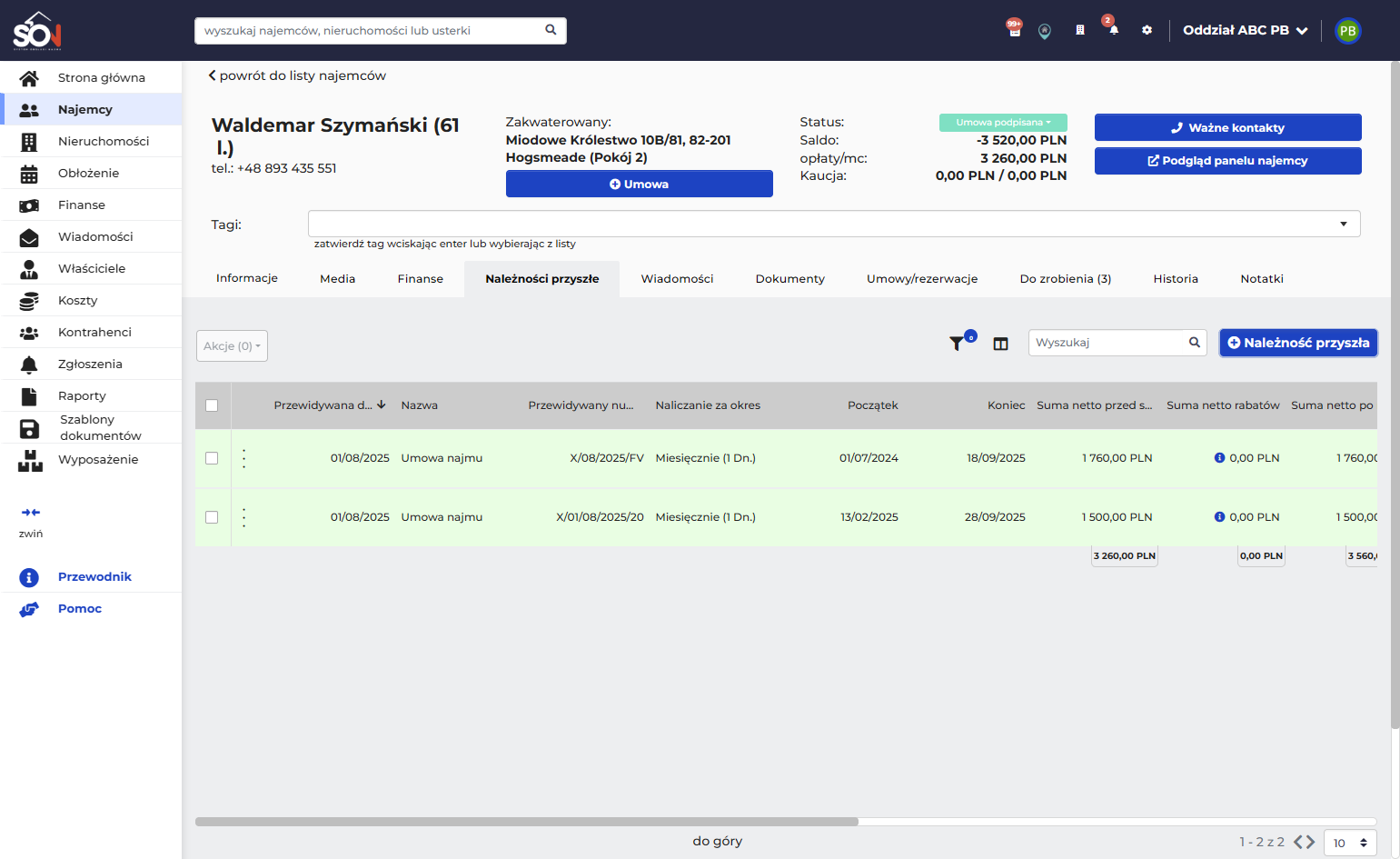The height and width of the screenshot is (859, 1400).
Task: Check the first row's checkbox
Action: click(212, 458)
